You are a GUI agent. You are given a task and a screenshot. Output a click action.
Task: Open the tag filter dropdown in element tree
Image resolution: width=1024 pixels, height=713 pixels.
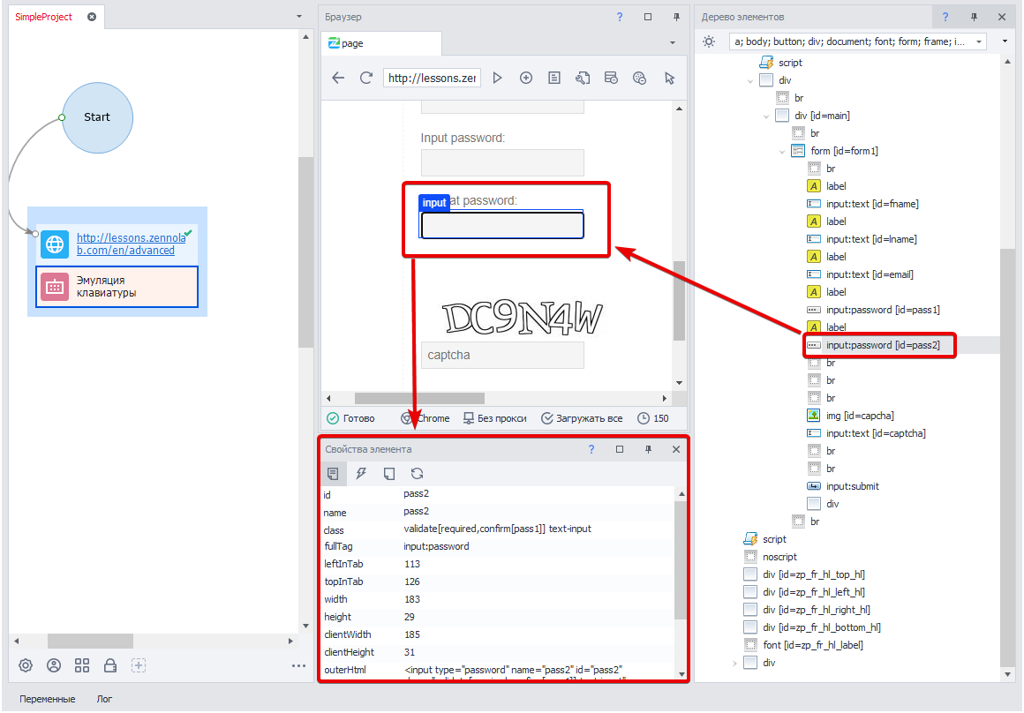[978, 42]
